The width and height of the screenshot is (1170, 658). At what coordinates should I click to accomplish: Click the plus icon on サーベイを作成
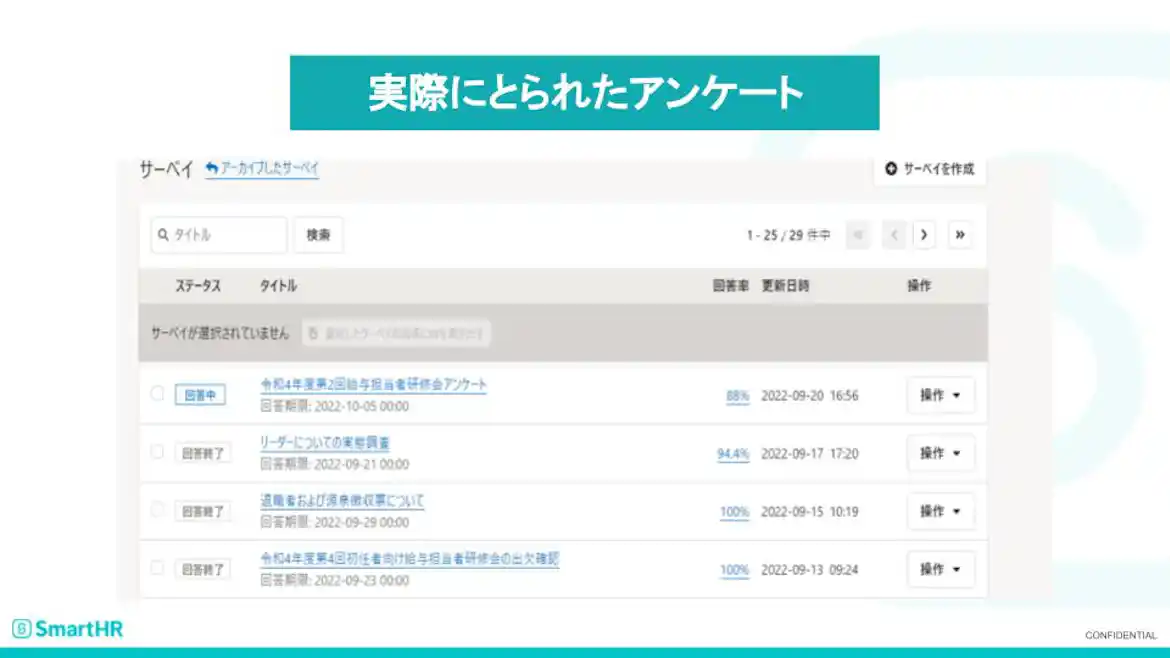tap(890, 170)
